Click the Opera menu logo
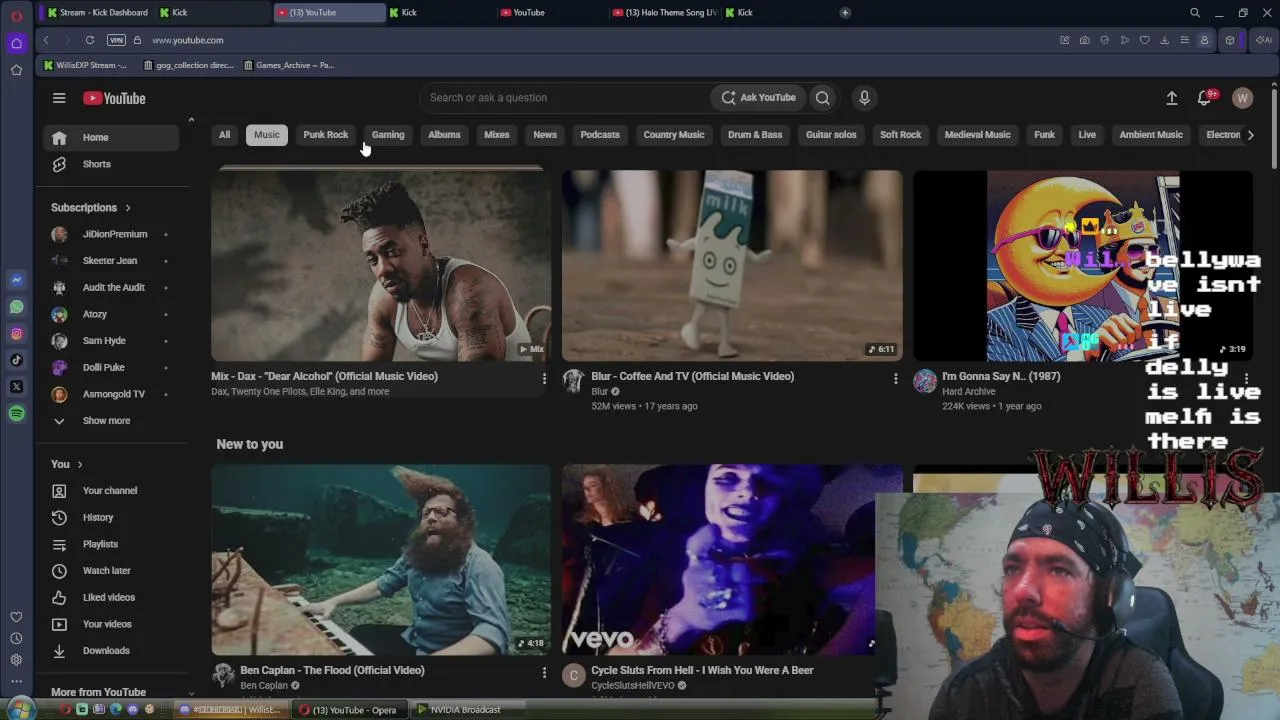The image size is (1280, 720). (x=16, y=16)
